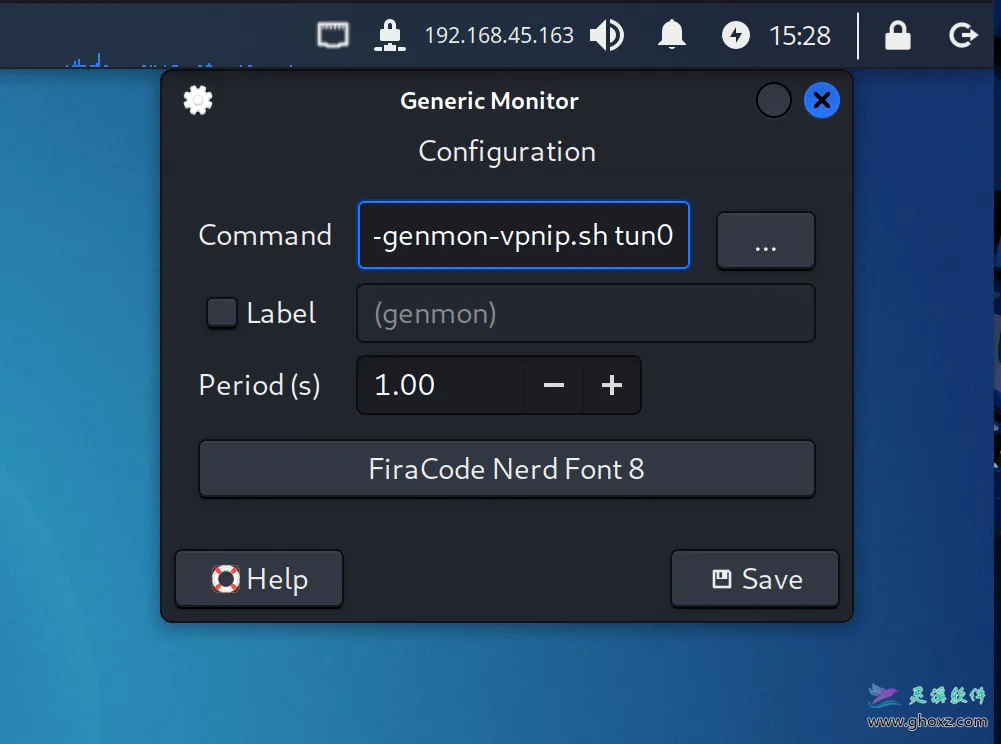Screen dimensions: 1001x744
Task: Increase the period with the plus stepper
Action: click(611, 385)
